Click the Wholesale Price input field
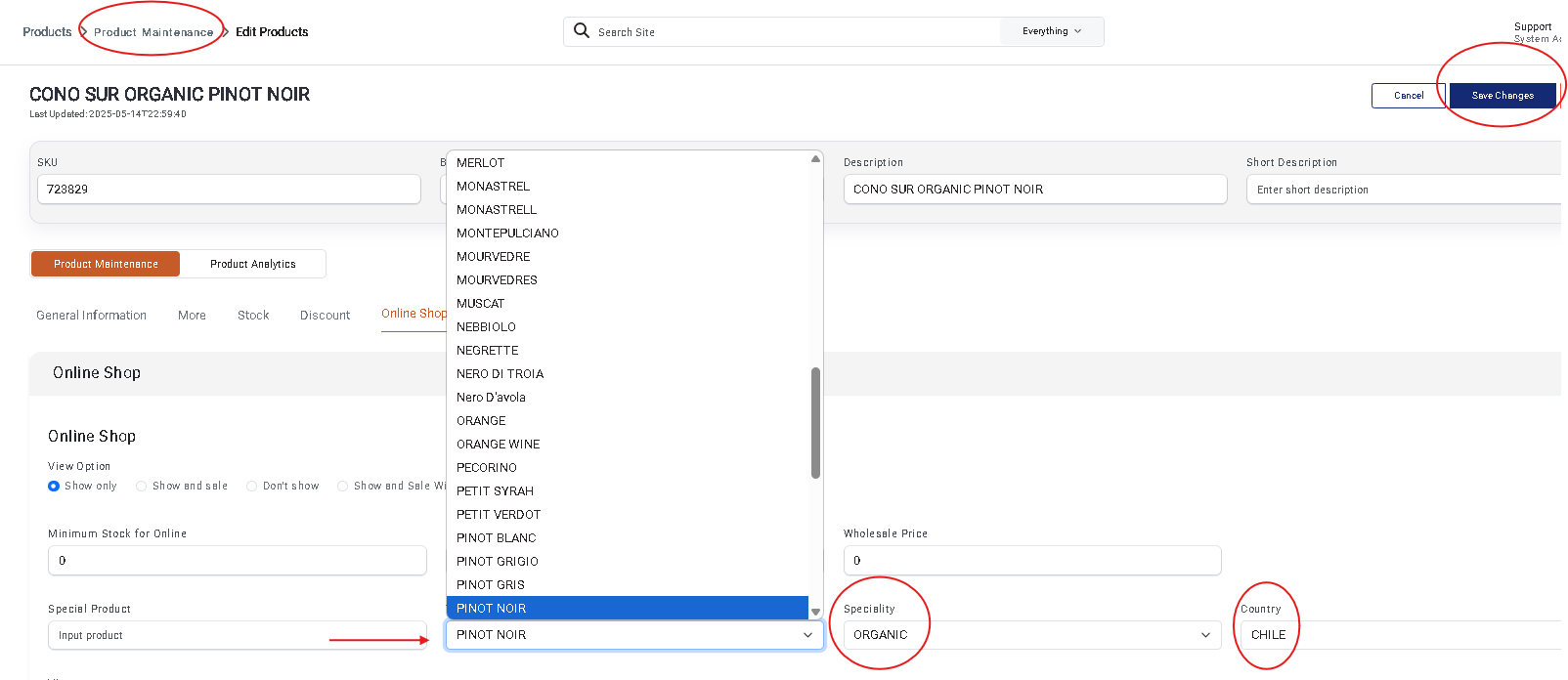The image size is (1568, 680). (1032, 561)
